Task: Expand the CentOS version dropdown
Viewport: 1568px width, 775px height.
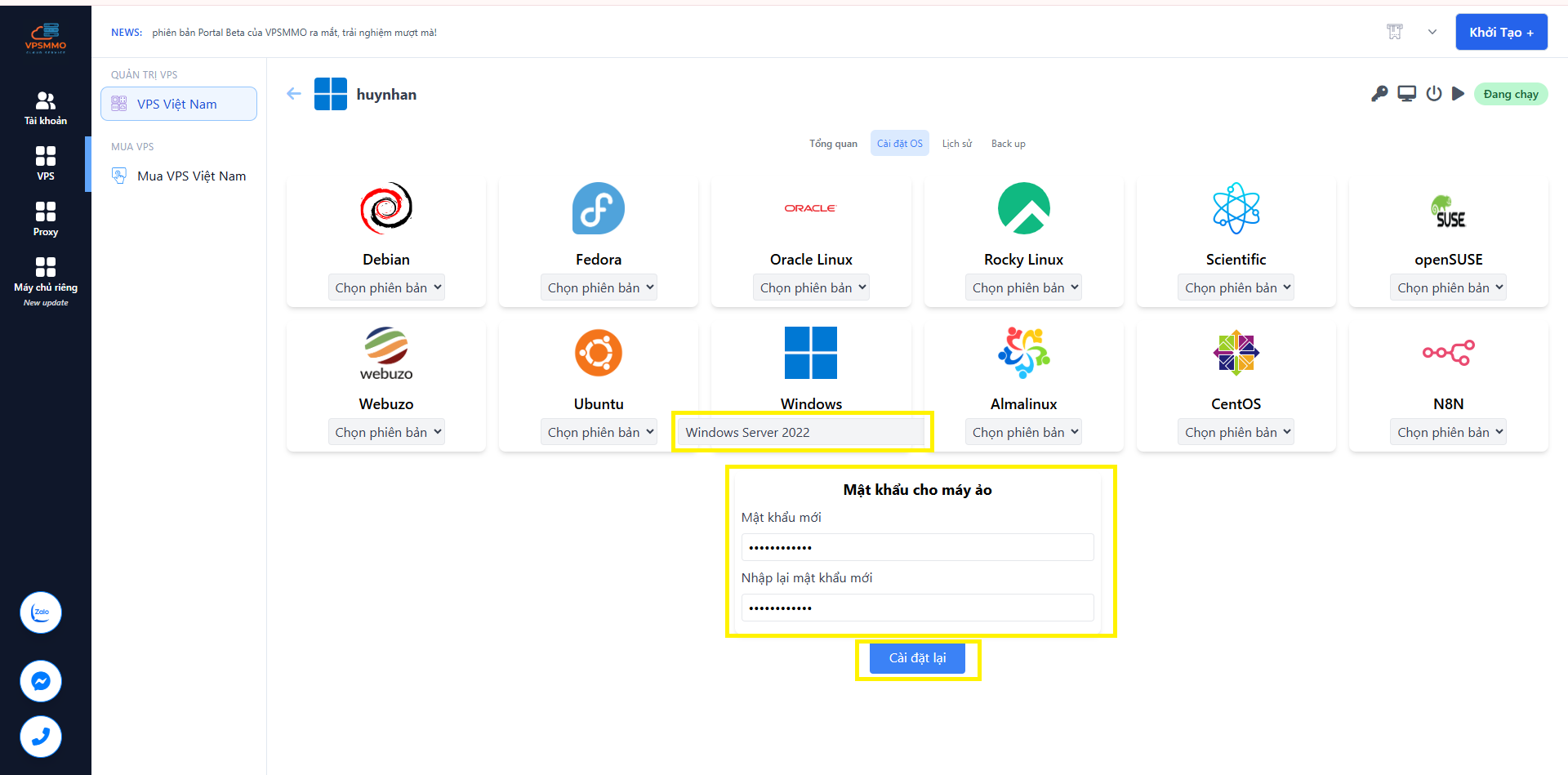Action: [x=1236, y=432]
